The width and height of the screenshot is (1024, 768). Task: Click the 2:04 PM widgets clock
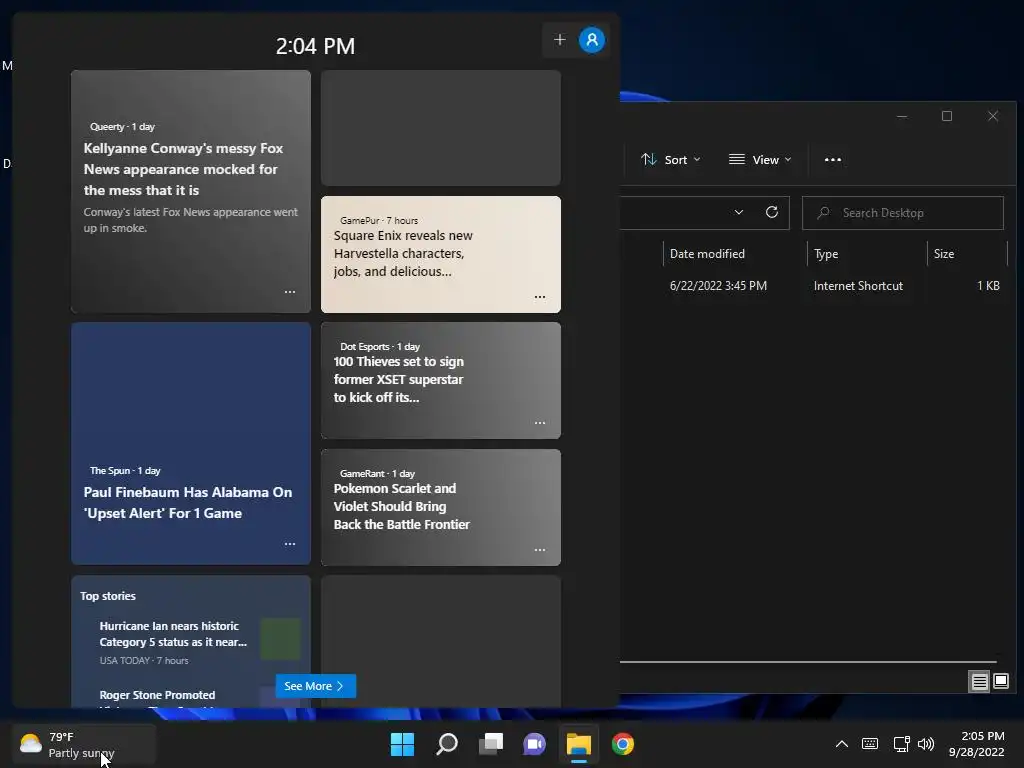(x=315, y=46)
